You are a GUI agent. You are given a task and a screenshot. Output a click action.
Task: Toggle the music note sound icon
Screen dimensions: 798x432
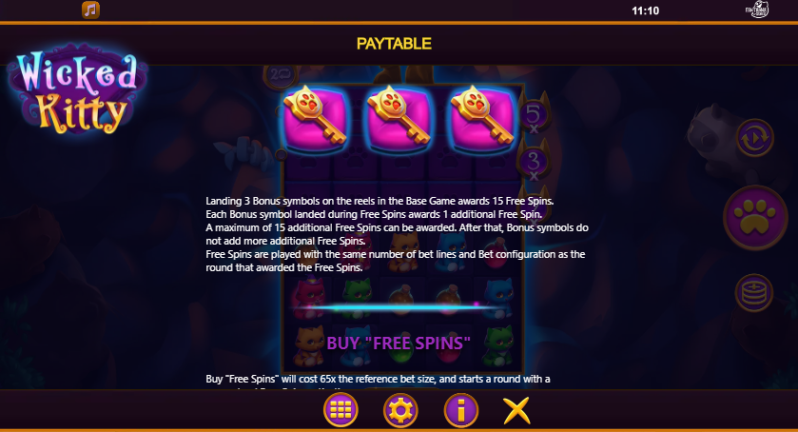pos(91,10)
